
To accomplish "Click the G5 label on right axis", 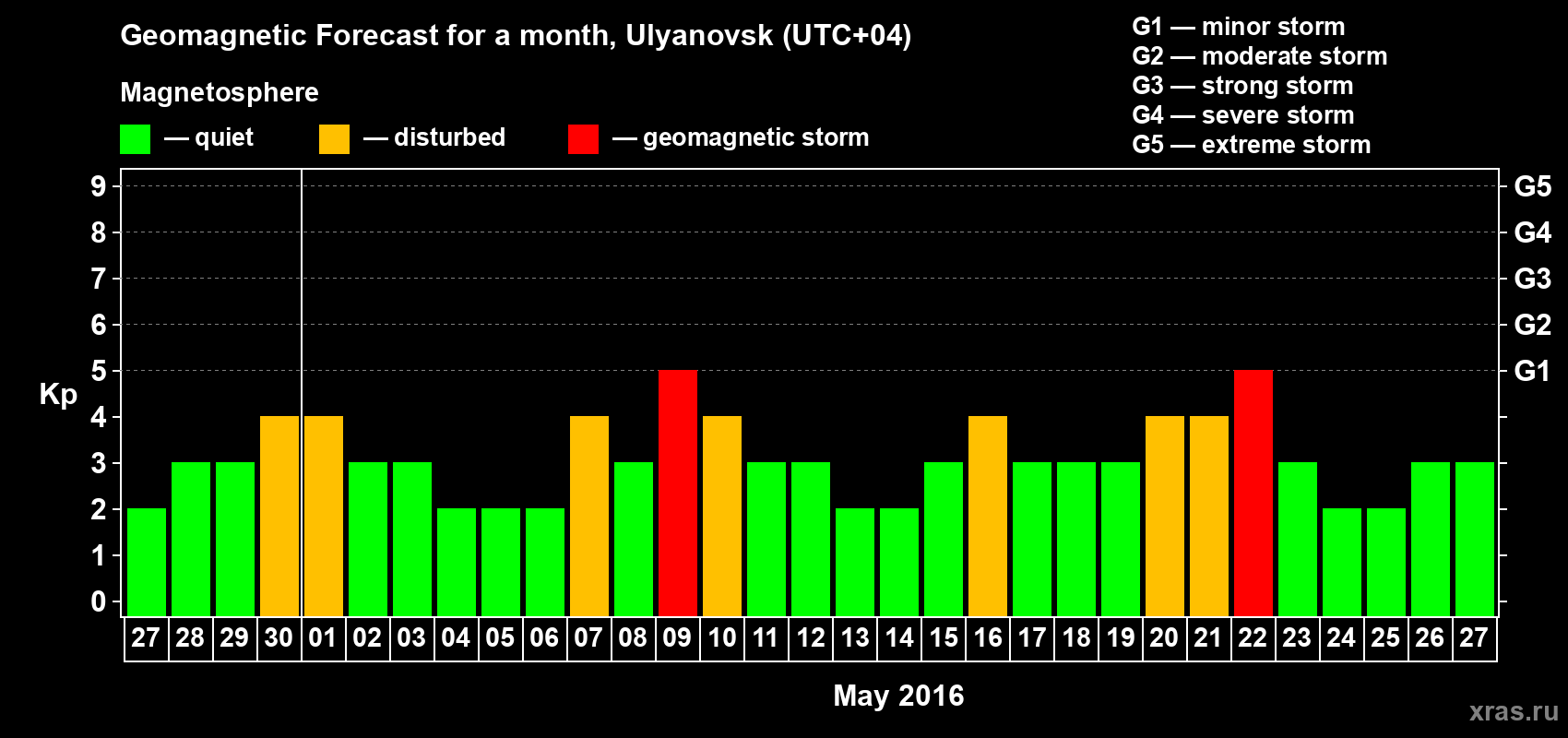I will point(1532,186).
